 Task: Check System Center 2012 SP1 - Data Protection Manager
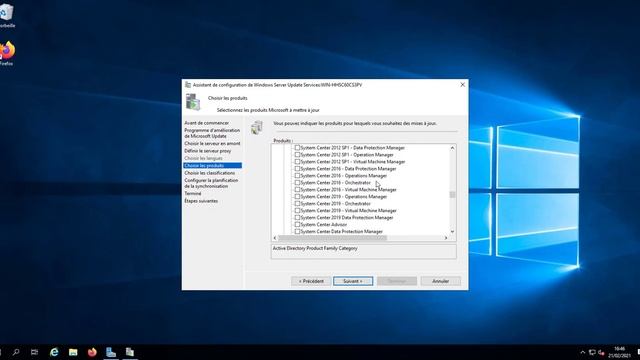pyautogui.click(x=297, y=148)
